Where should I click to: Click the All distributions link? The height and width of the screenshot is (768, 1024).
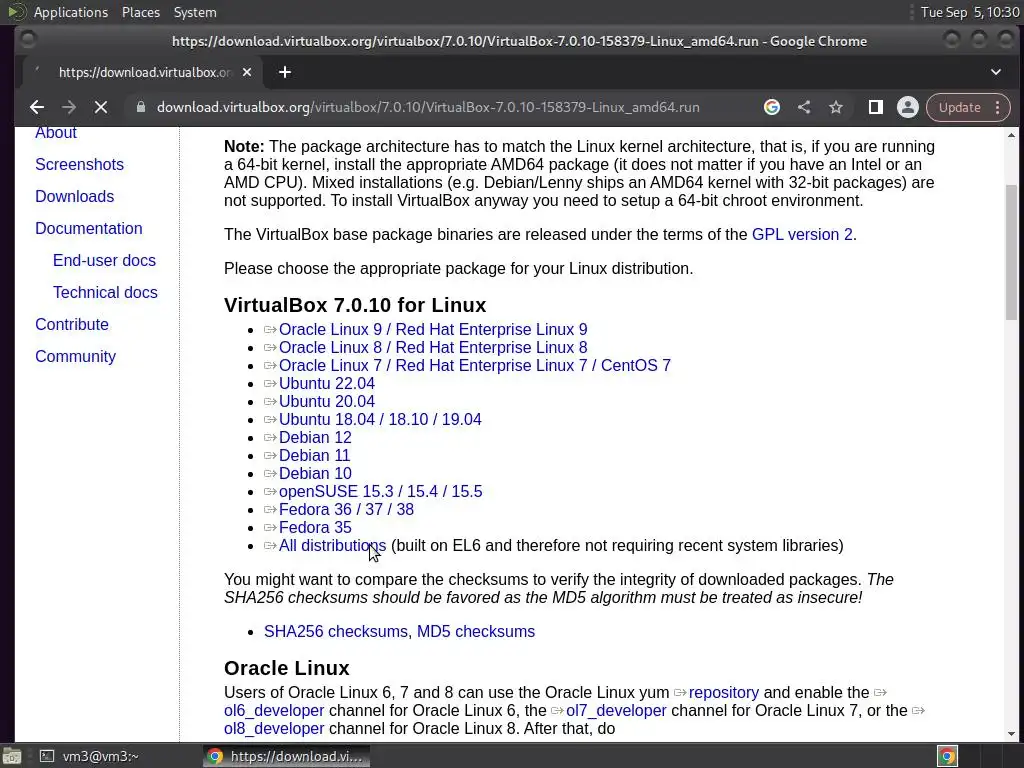coord(332,546)
